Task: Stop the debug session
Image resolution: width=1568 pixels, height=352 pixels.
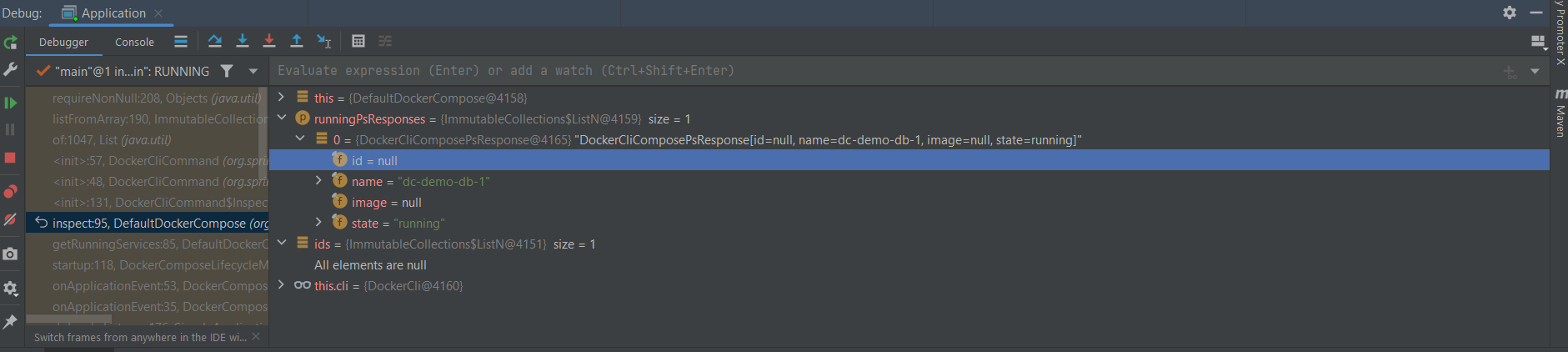Action: (x=11, y=158)
